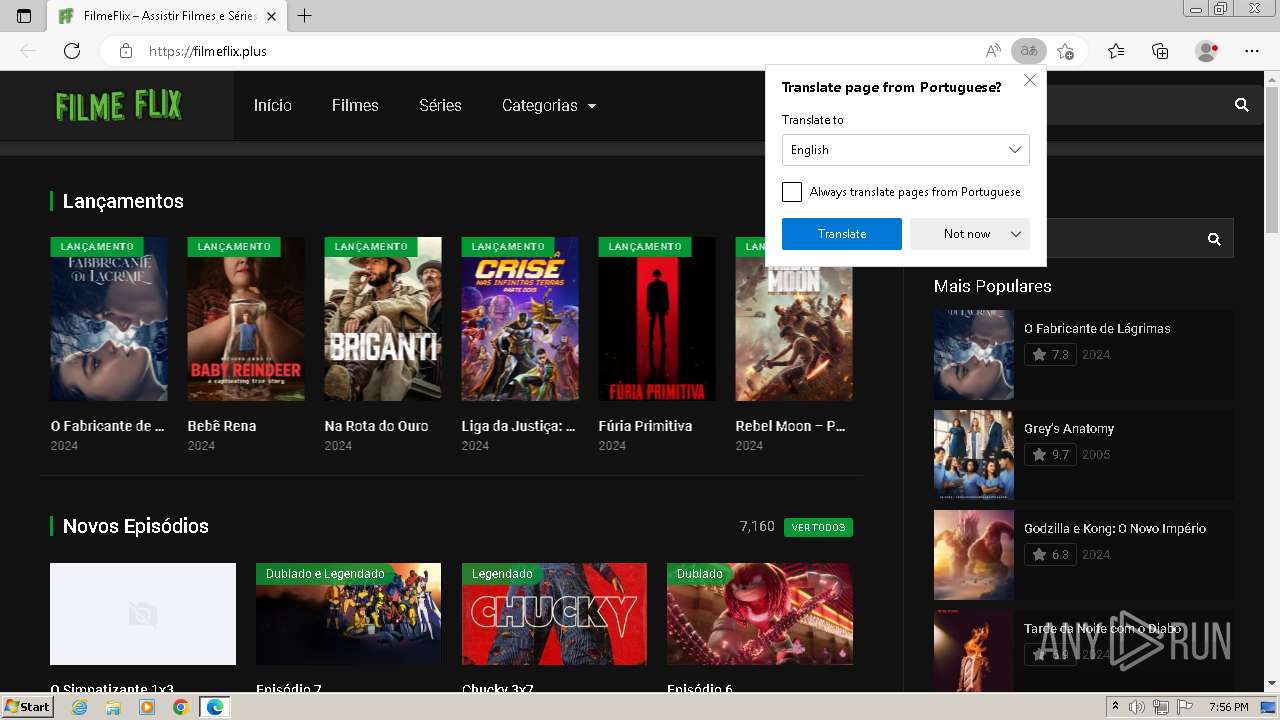Open the media player taskbar icon
The width and height of the screenshot is (1280, 720).
(147, 707)
